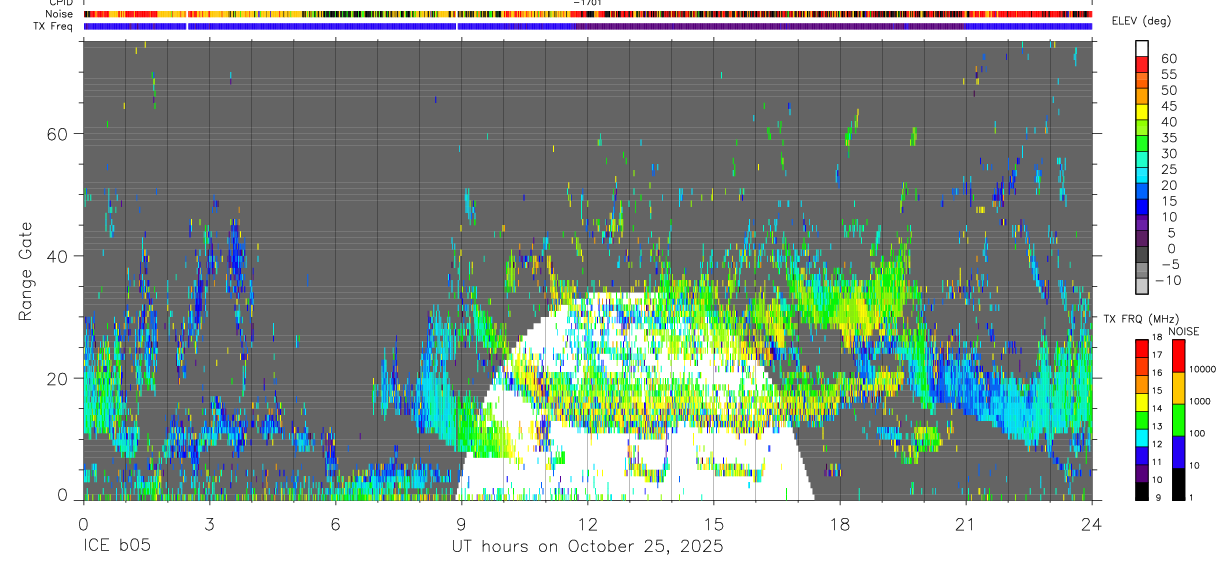Click the x-axis tick label '24'
This screenshot has height=567, width=1228.
click(x=1092, y=524)
